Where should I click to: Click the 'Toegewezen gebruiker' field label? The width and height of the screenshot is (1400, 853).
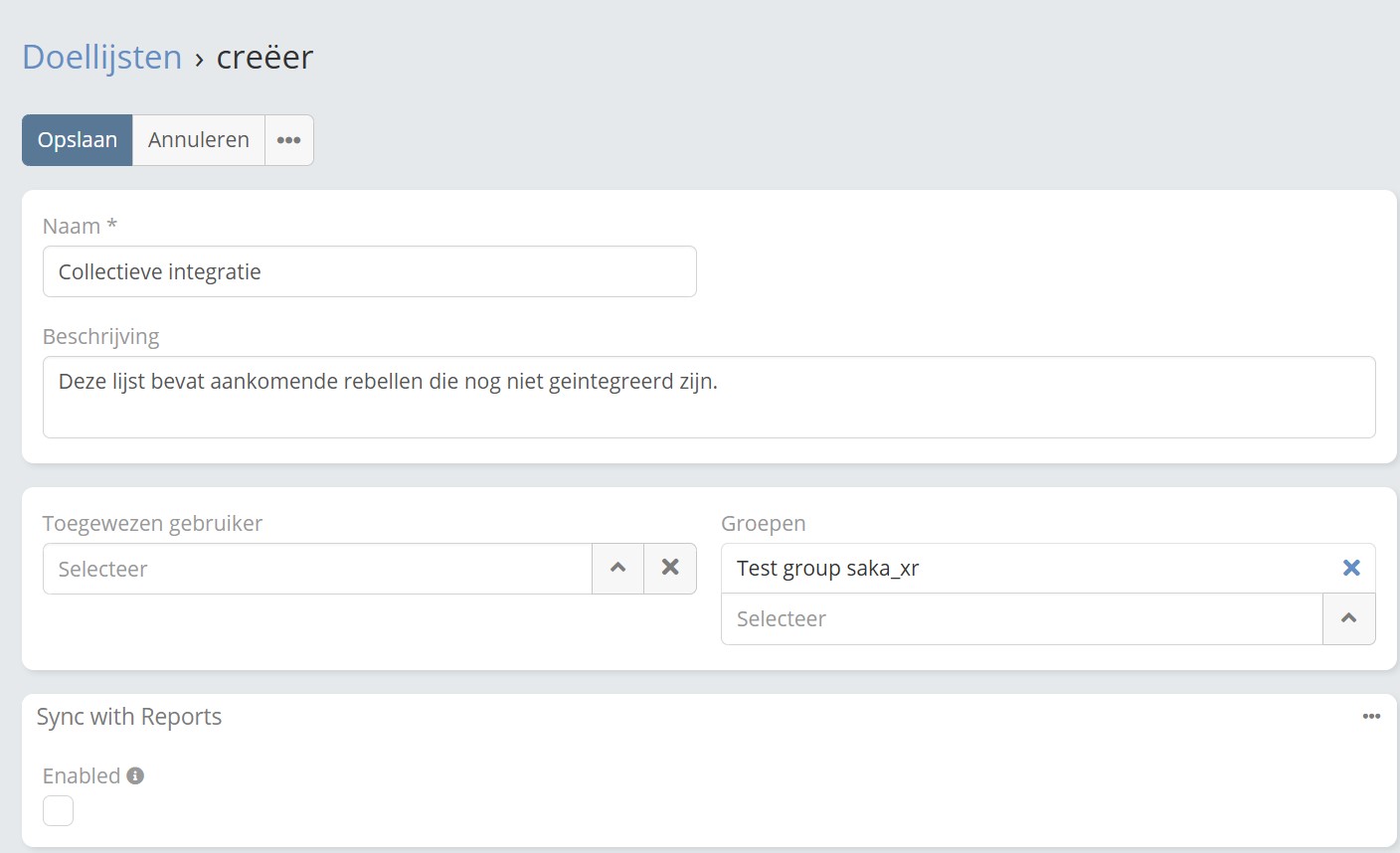[x=152, y=524]
